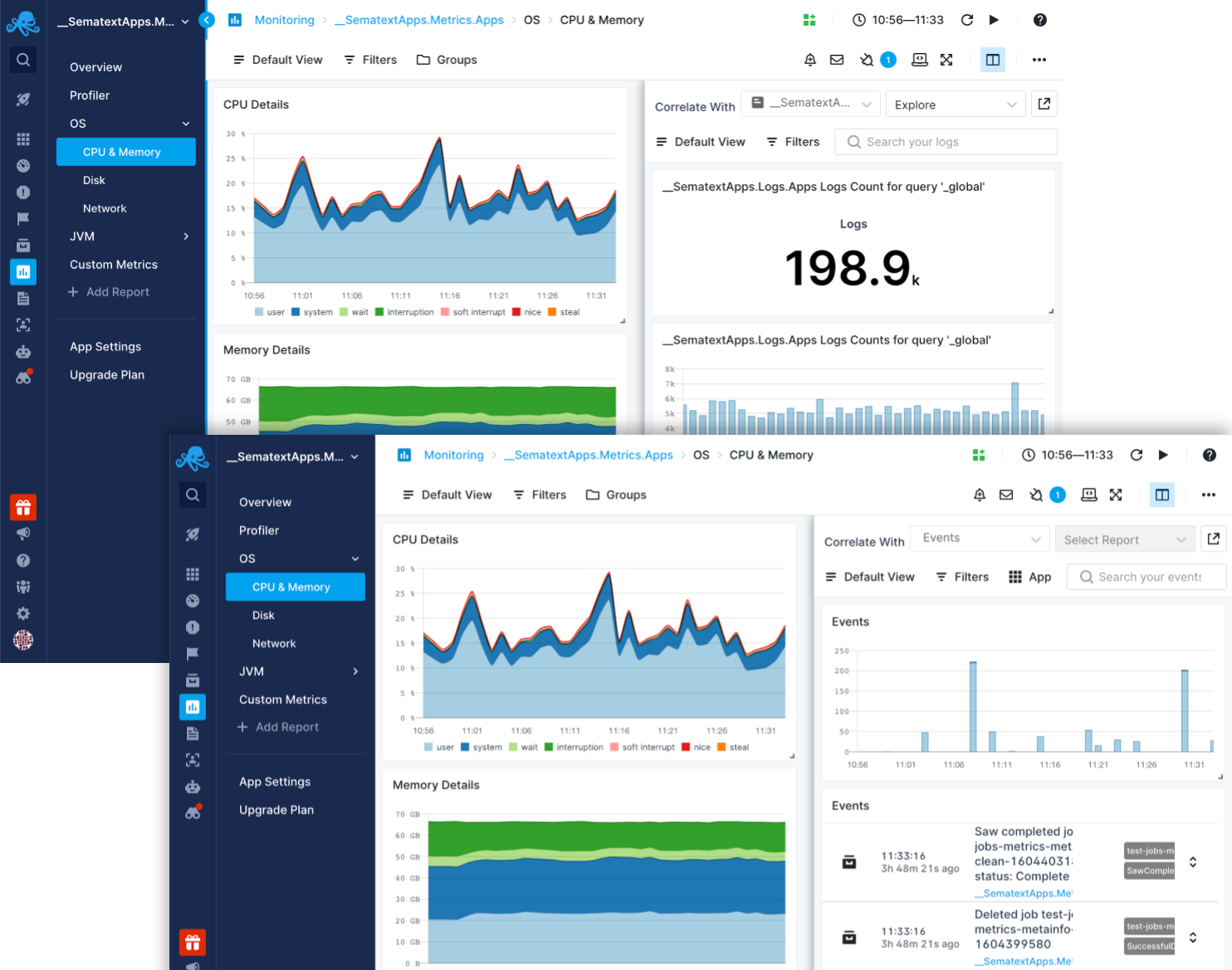Toggle live play in back window header
This screenshot has height=970, width=1232.
click(994, 20)
